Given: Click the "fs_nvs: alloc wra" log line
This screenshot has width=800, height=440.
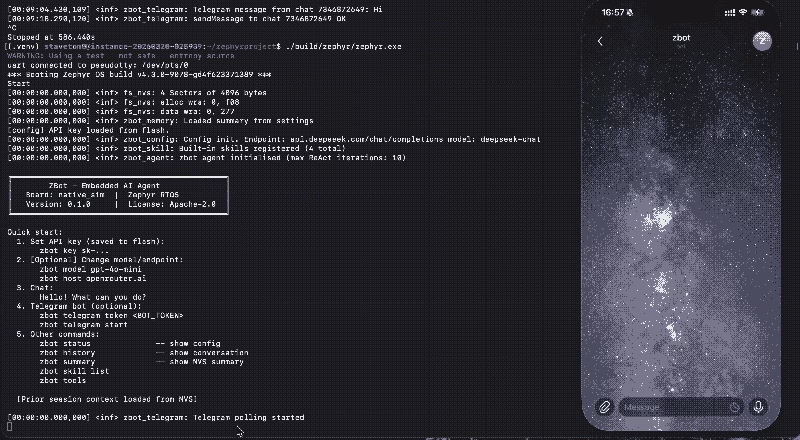Looking at the screenshot, I should 123,102.
